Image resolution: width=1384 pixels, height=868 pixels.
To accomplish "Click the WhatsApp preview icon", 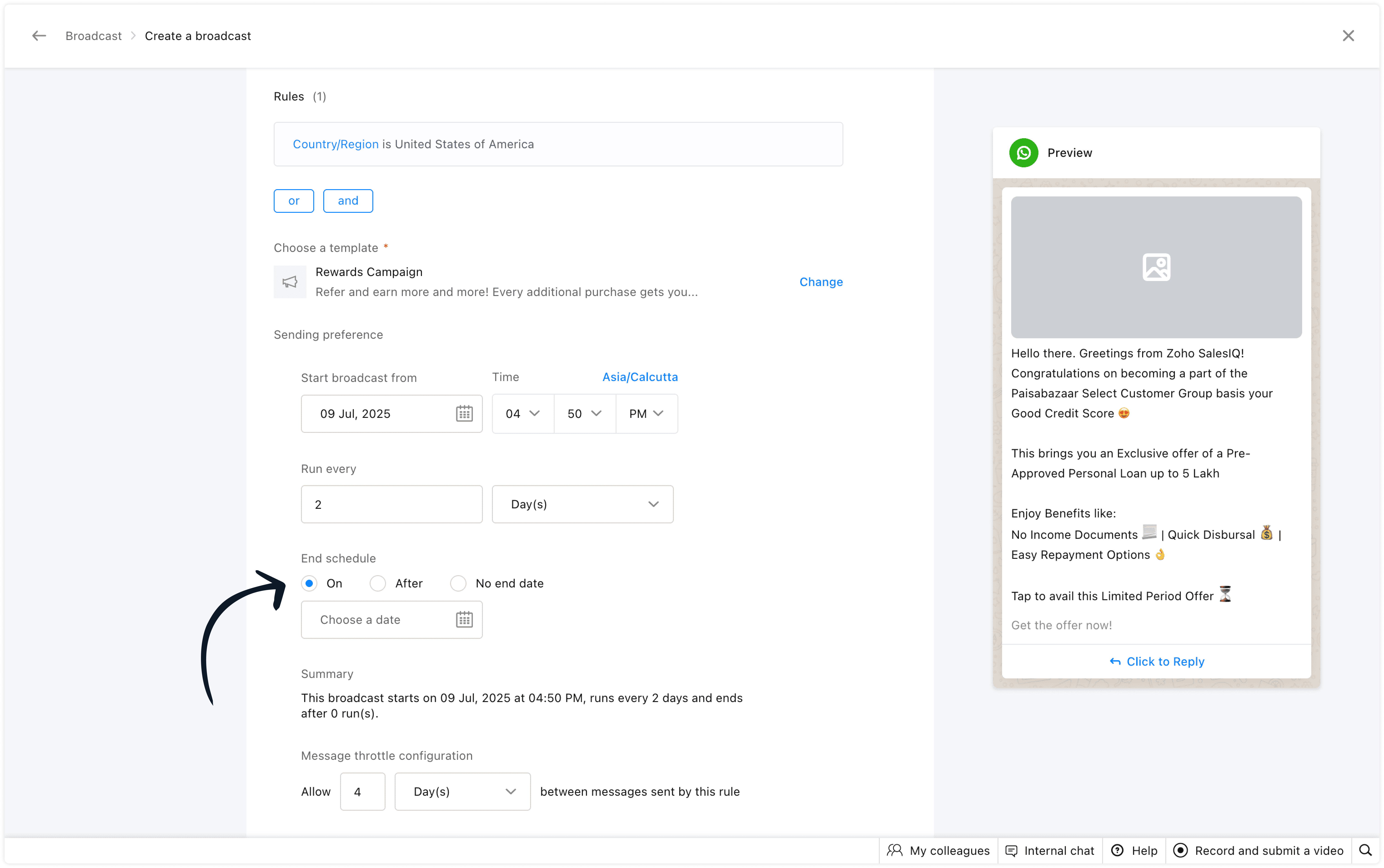I will (x=1023, y=153).
